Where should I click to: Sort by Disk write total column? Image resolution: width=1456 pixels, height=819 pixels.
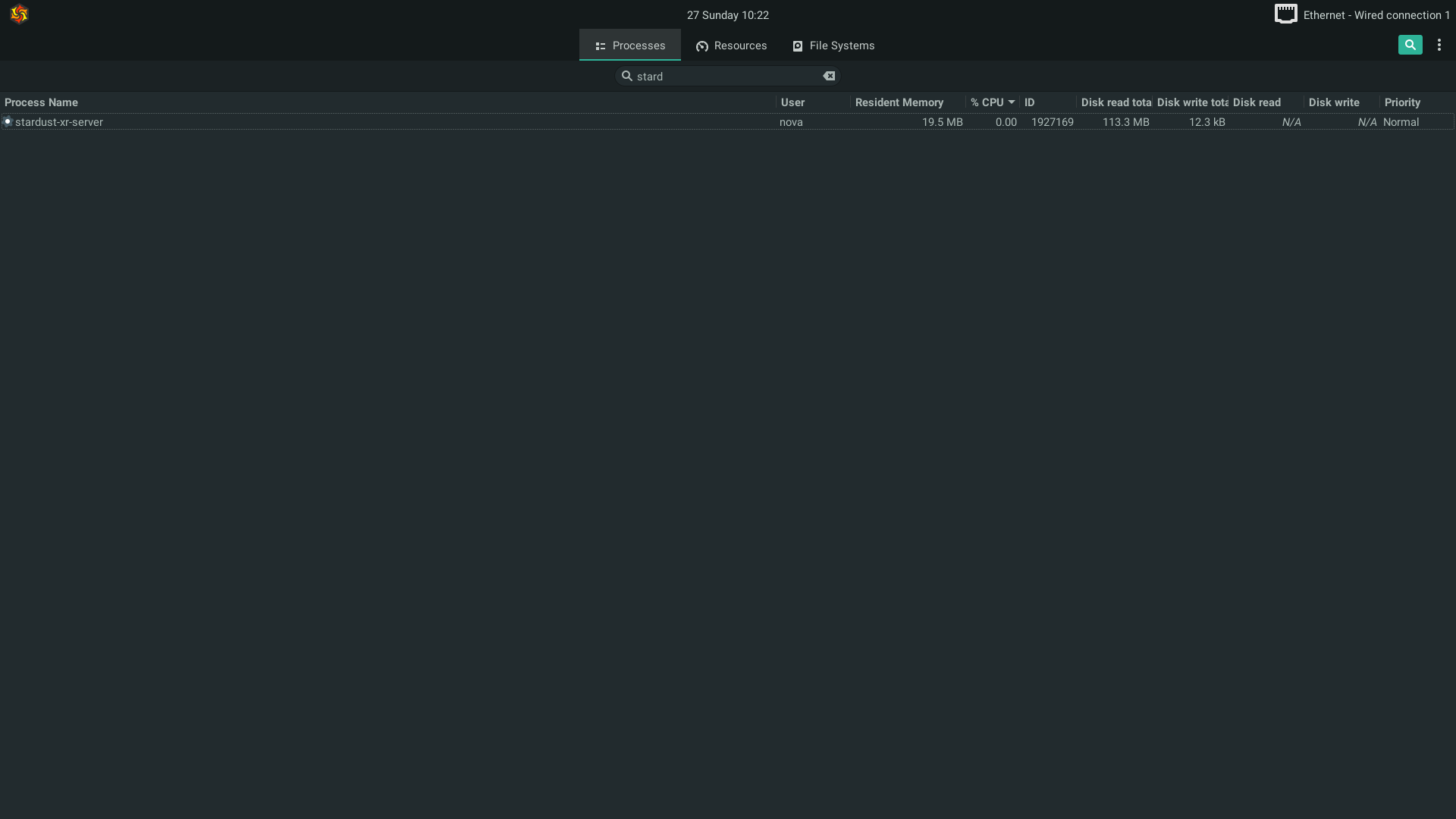pos(1191,102)
